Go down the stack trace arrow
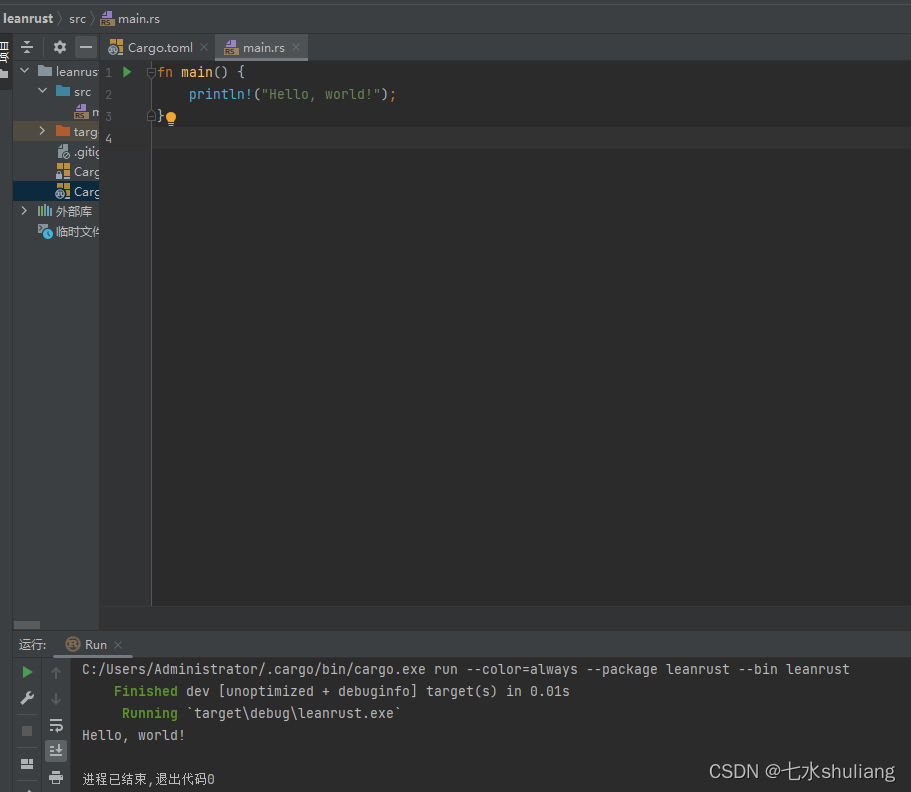Viewport: 911px width, 792px height. coord(56,698)
